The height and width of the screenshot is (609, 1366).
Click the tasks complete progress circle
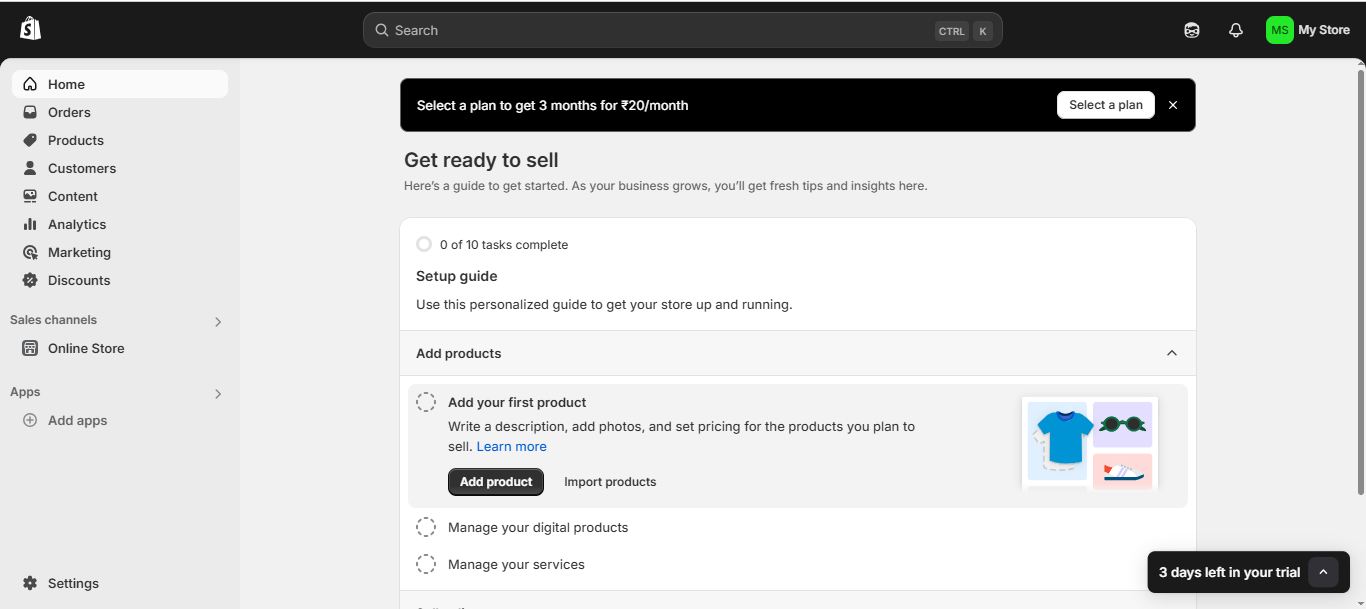click(x=424, y=244)
